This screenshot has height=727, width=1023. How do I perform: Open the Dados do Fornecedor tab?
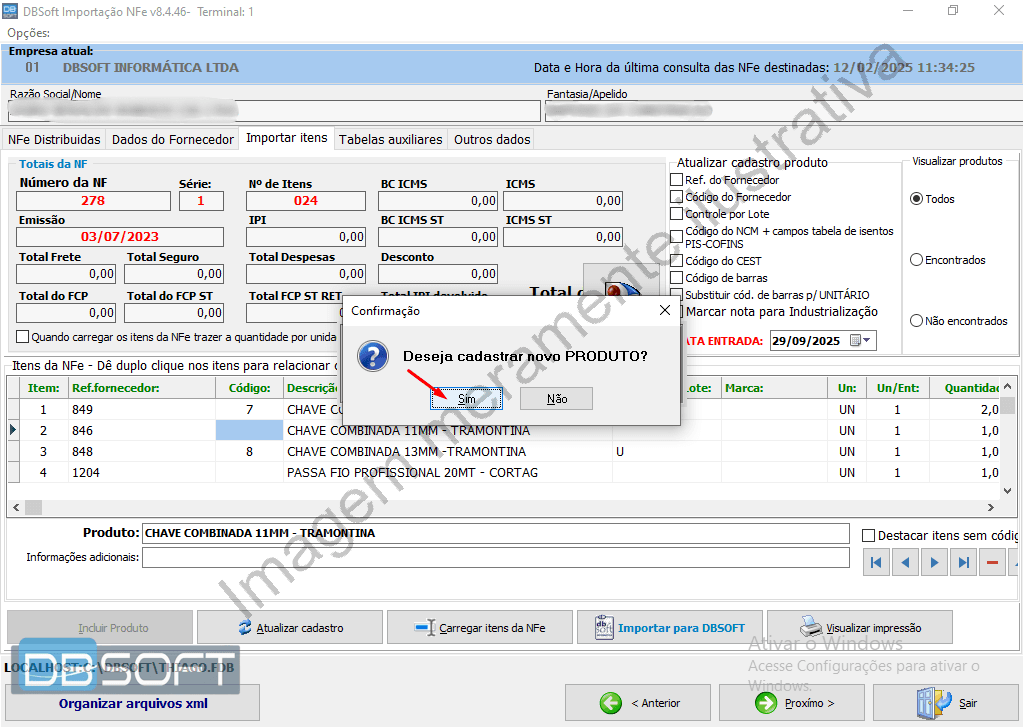[173, 140]
